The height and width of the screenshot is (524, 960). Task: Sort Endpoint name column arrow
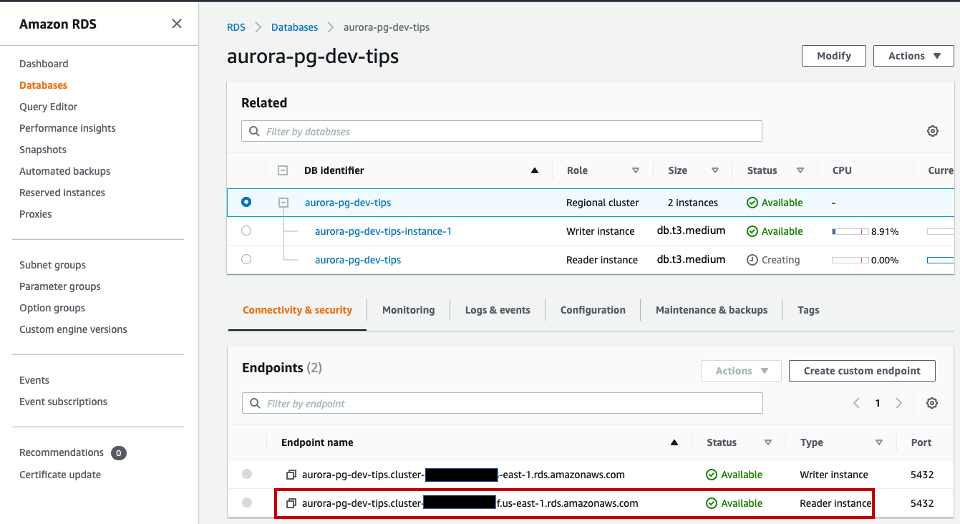[x=674, y=442]
